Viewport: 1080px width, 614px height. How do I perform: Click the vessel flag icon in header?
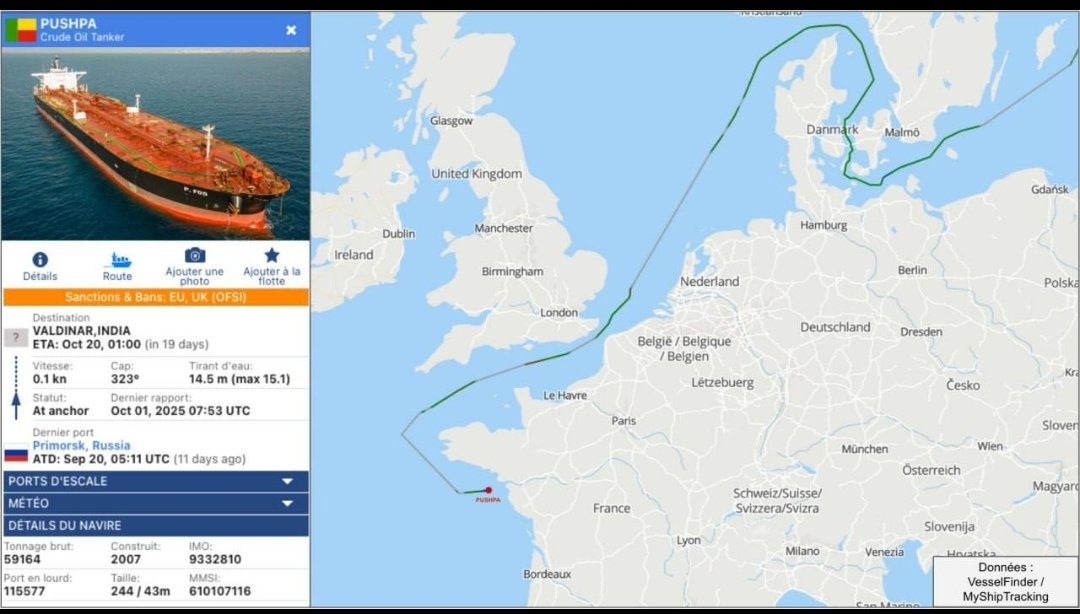point(21,30)
